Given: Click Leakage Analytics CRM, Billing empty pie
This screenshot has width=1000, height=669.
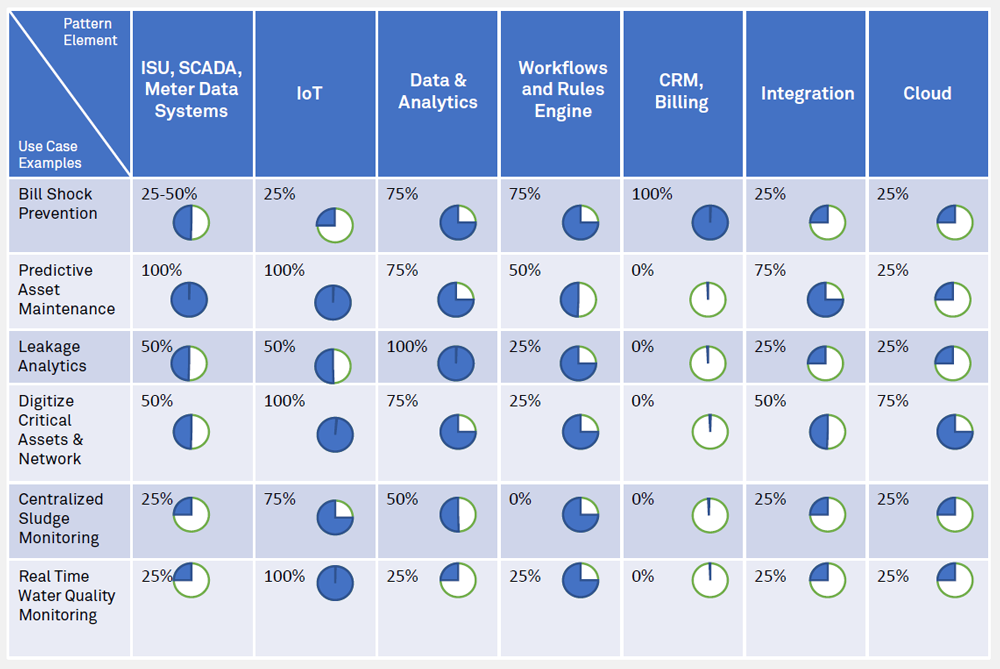Looking at the screenshot, I should 708,364.
